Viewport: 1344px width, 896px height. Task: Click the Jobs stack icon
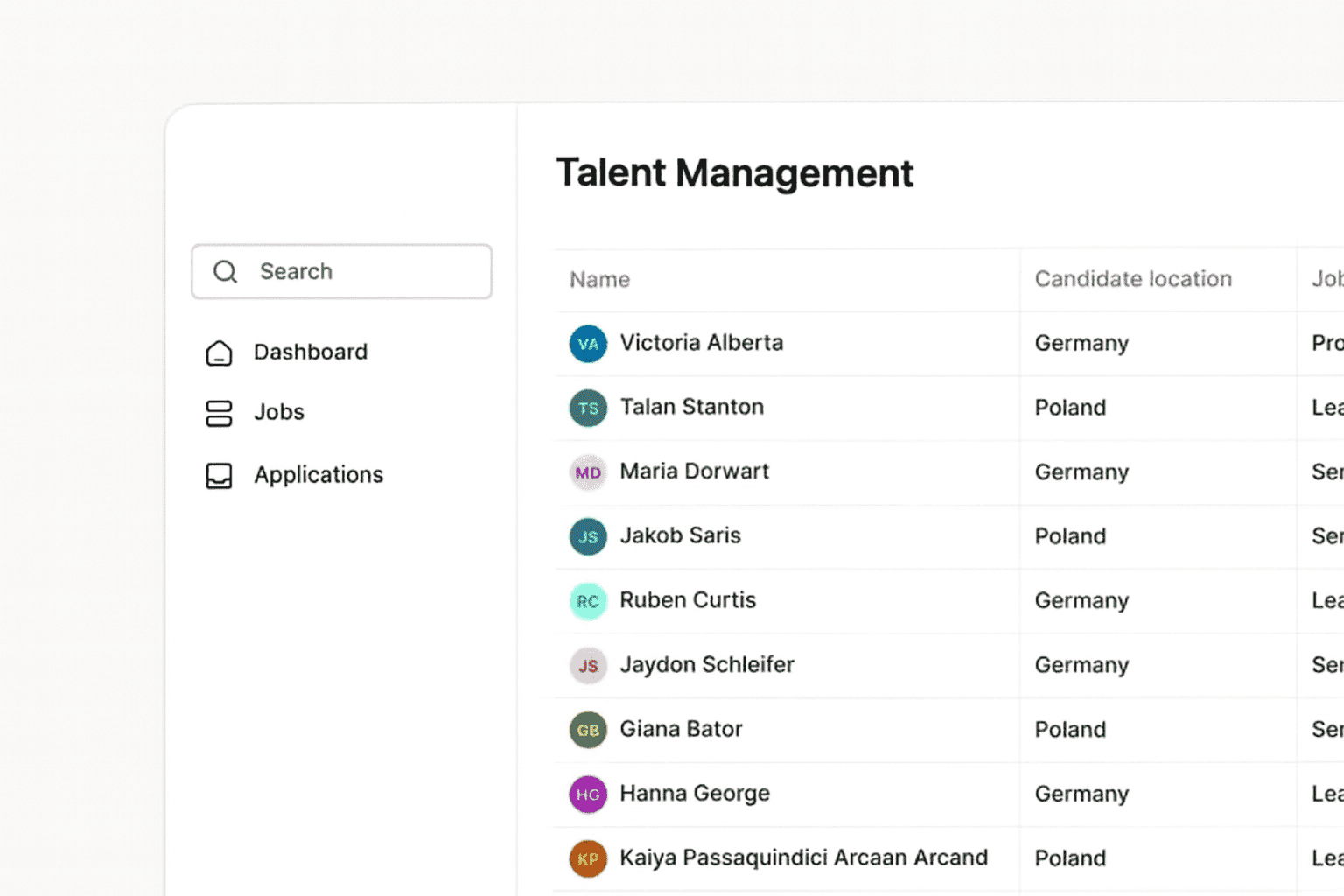219,413
